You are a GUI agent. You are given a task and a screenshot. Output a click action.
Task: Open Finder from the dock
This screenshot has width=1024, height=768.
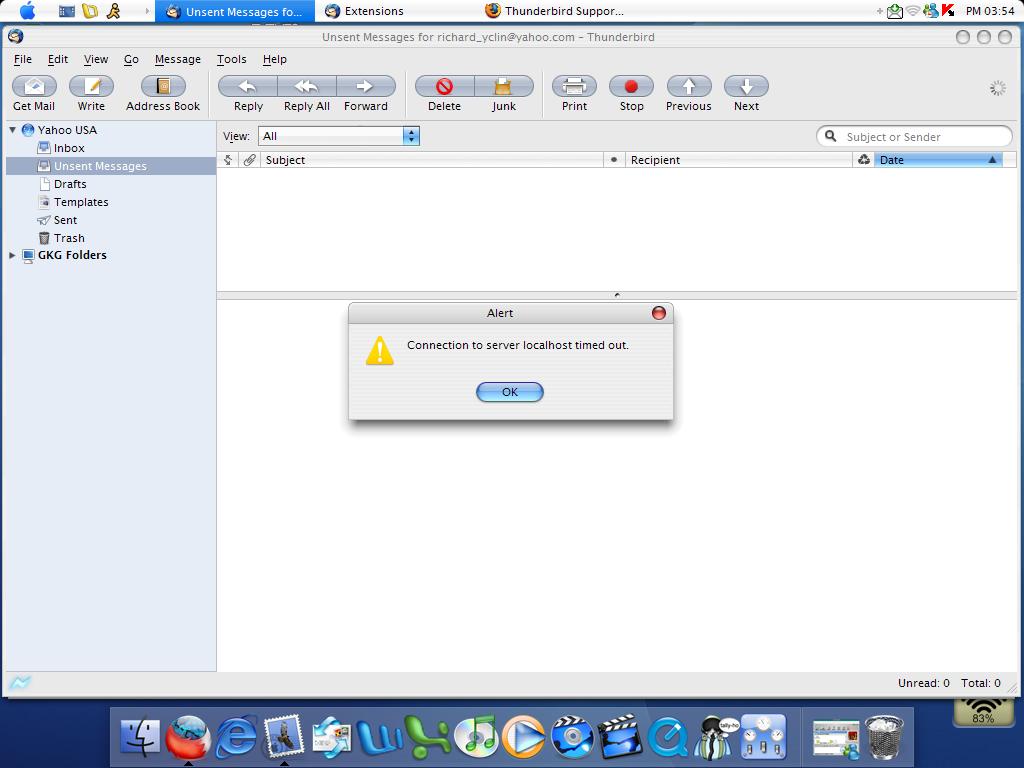pos(140,737)
